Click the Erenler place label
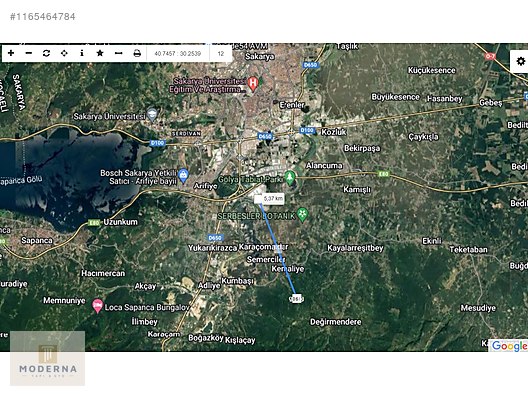 tap(292, 105)
